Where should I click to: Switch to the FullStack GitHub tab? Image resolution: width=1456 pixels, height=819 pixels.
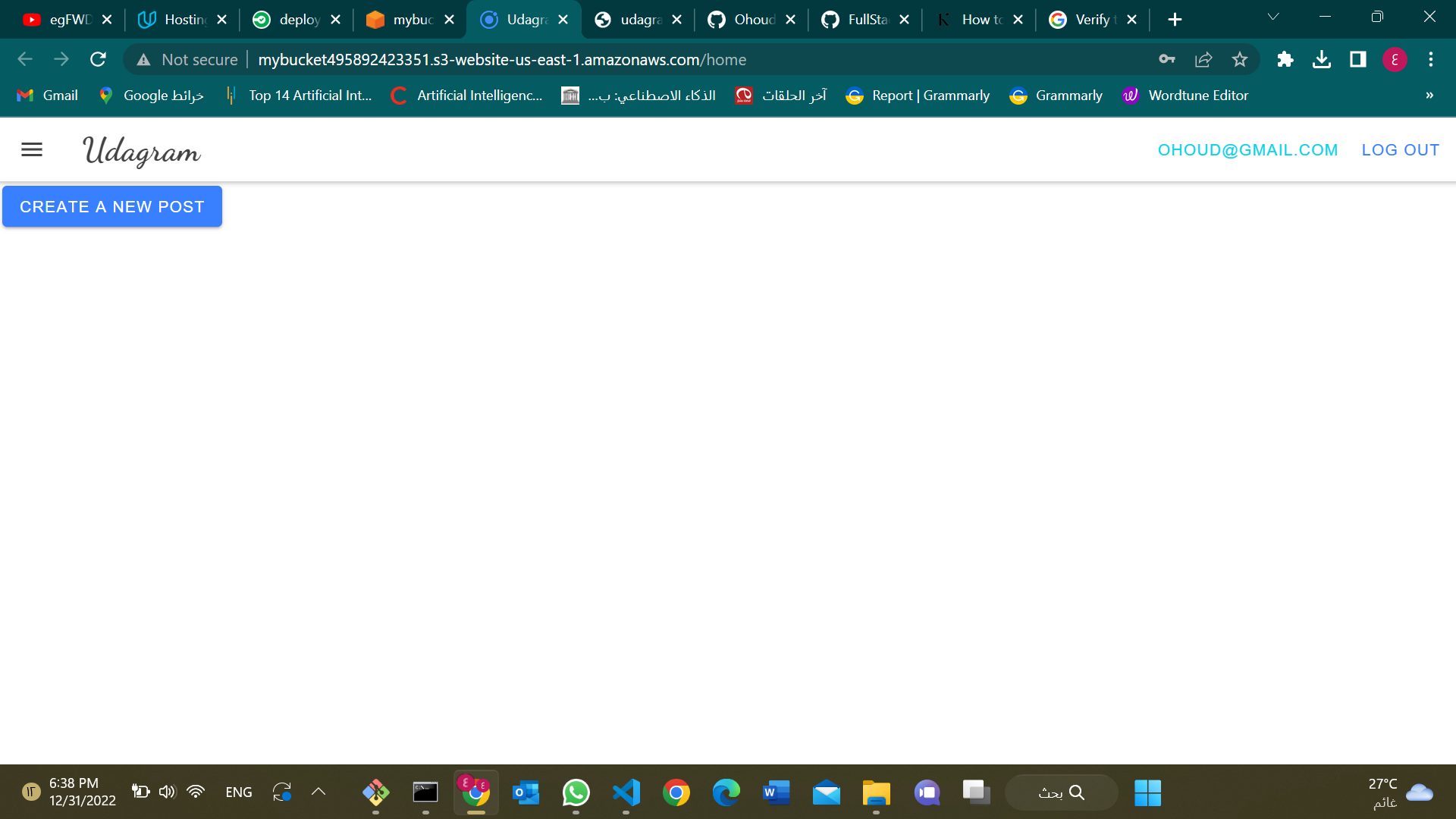[864, 20]
